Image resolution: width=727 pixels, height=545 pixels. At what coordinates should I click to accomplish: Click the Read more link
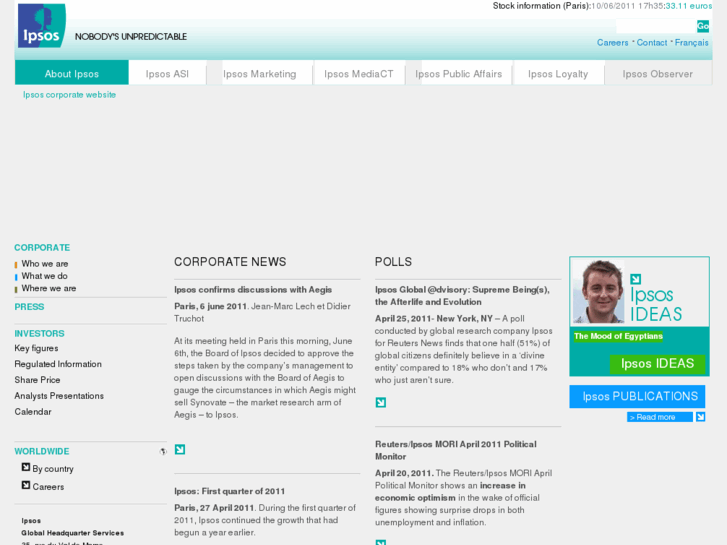[659, 417]
